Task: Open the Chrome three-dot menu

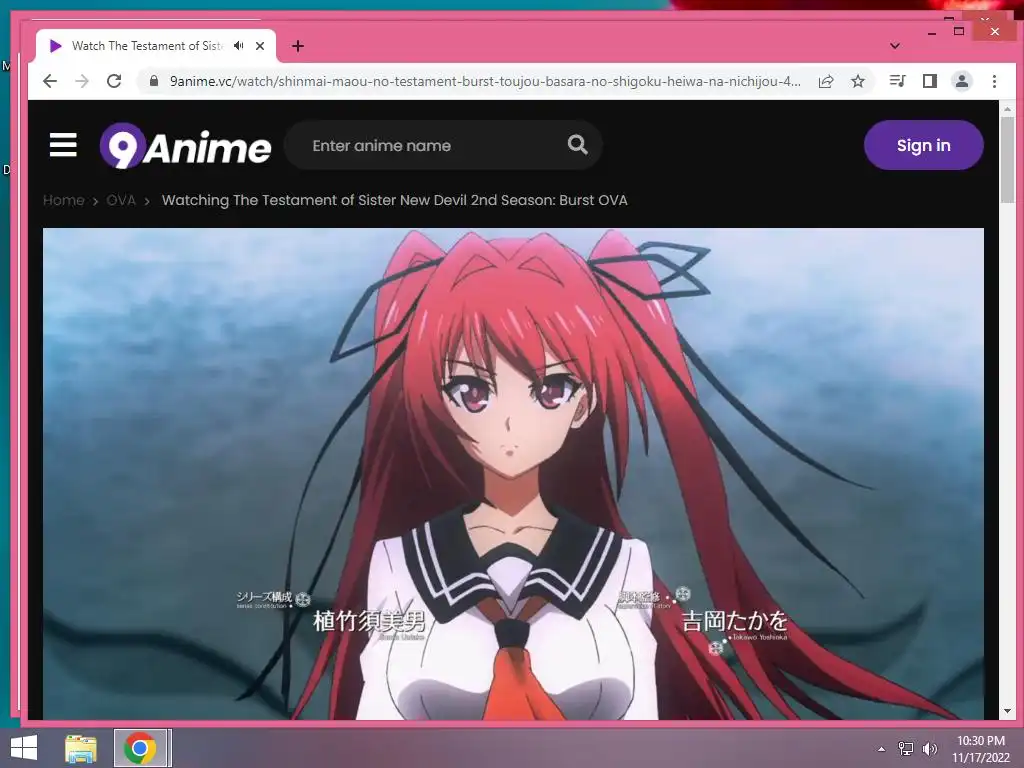Action: 994,81
